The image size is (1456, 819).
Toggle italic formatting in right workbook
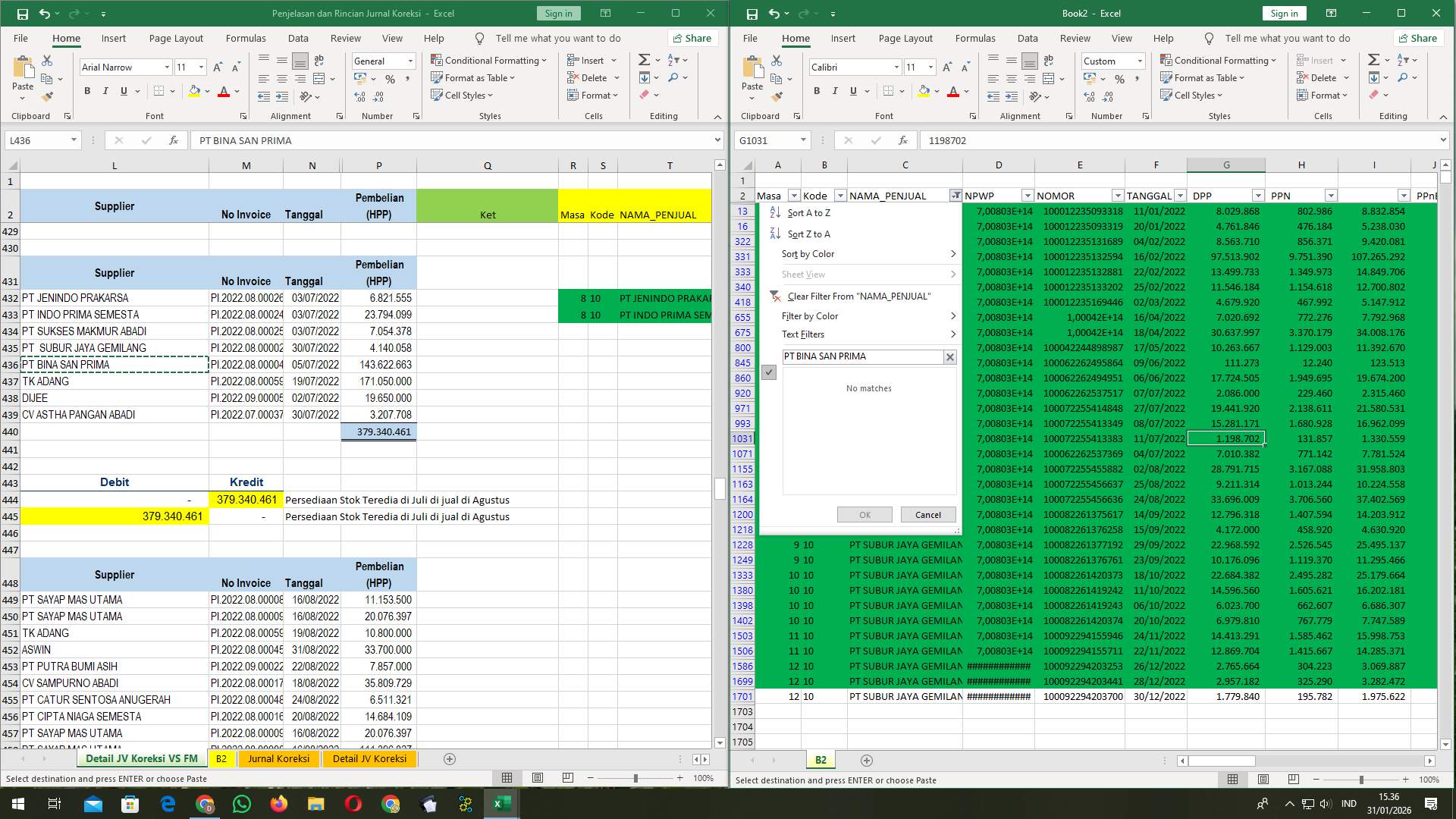(x=835, y=91)
